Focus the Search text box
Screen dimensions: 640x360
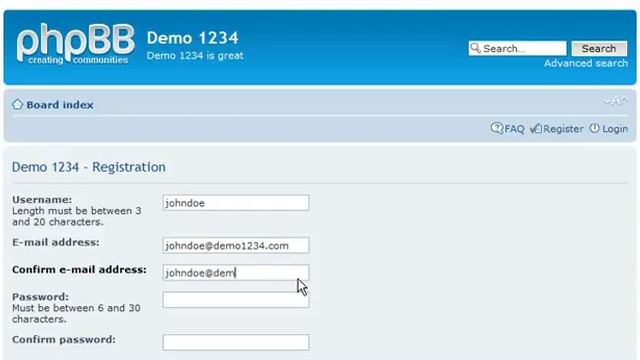coord(518,49)
